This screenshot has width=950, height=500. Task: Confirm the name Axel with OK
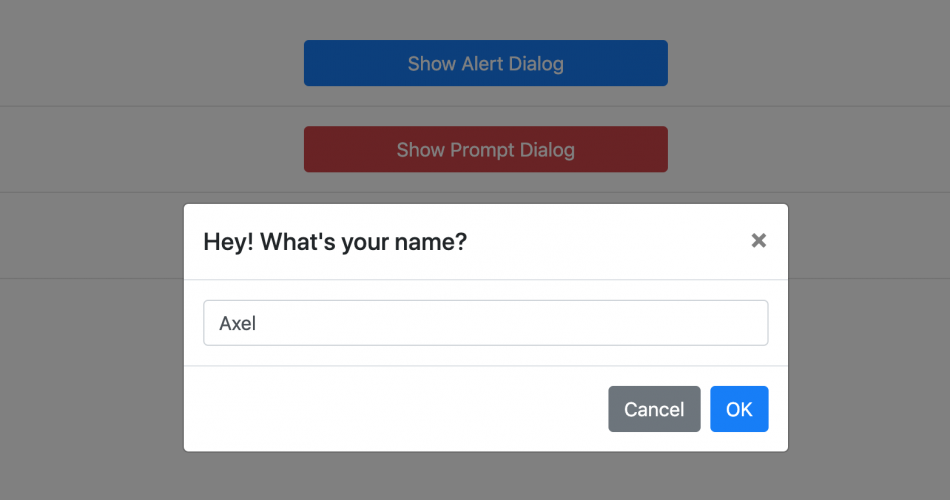click(739, 409)
